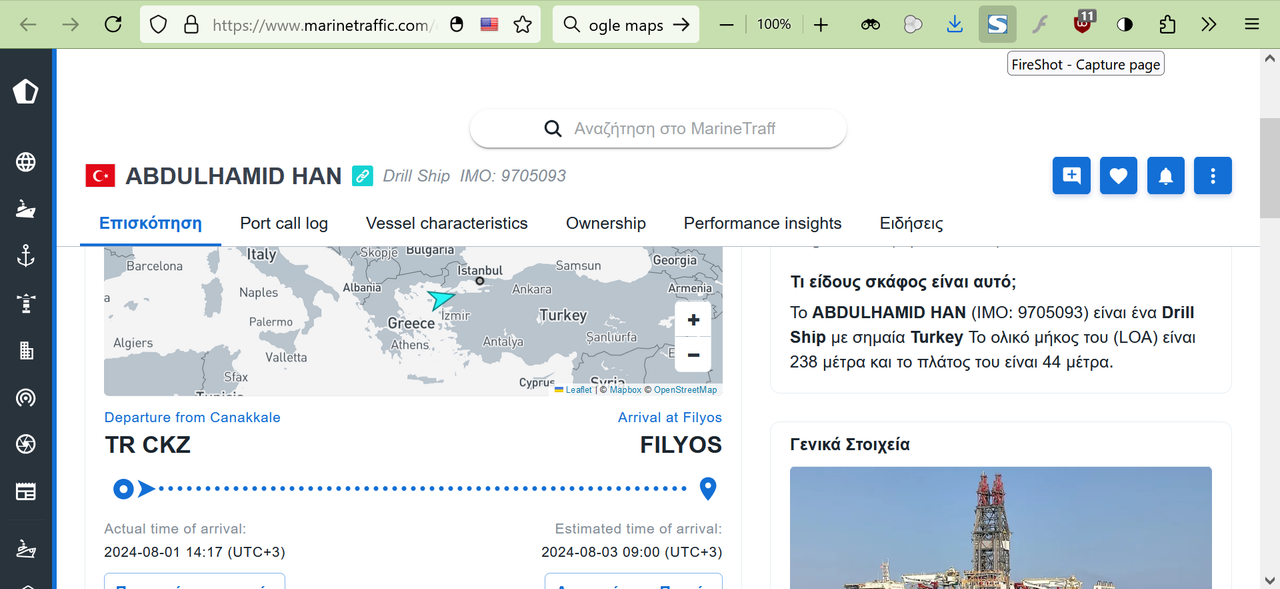Click the browser downloads arrow icon
The width and height of the screenshot is (1280, 589).
(955, 24)
